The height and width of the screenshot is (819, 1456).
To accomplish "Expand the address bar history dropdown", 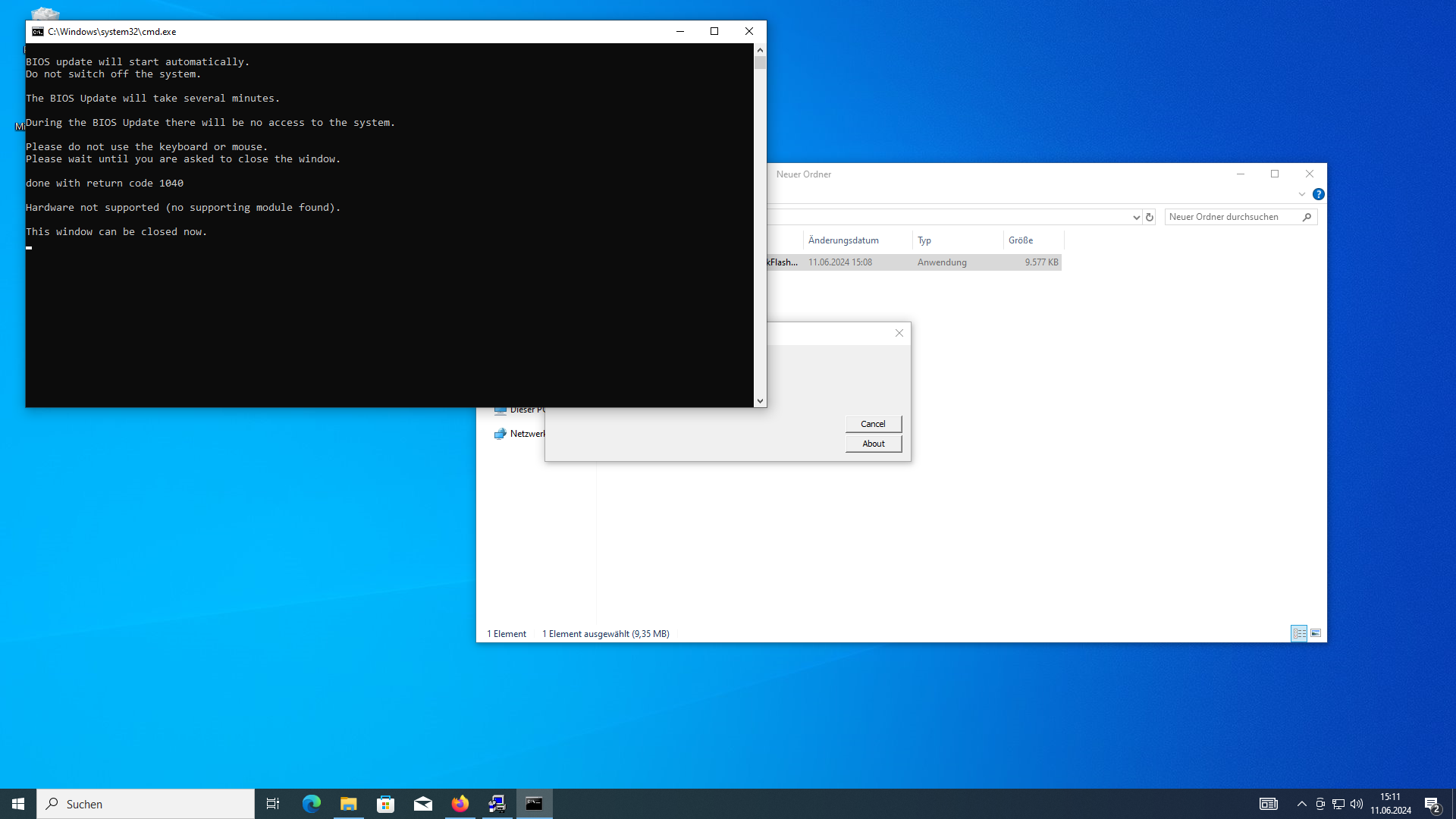I will [x=1136, y=217].
